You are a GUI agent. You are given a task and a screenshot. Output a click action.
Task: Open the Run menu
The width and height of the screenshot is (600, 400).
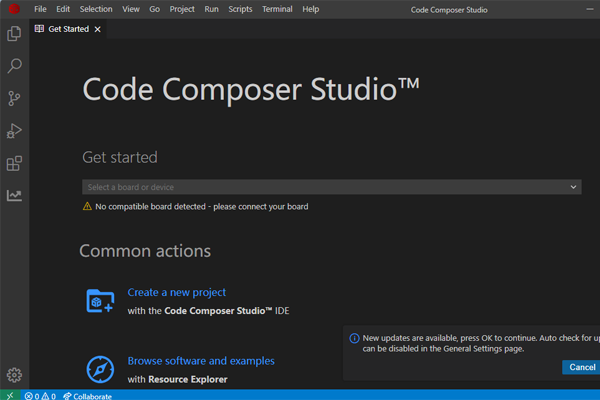tap(211, 9)
